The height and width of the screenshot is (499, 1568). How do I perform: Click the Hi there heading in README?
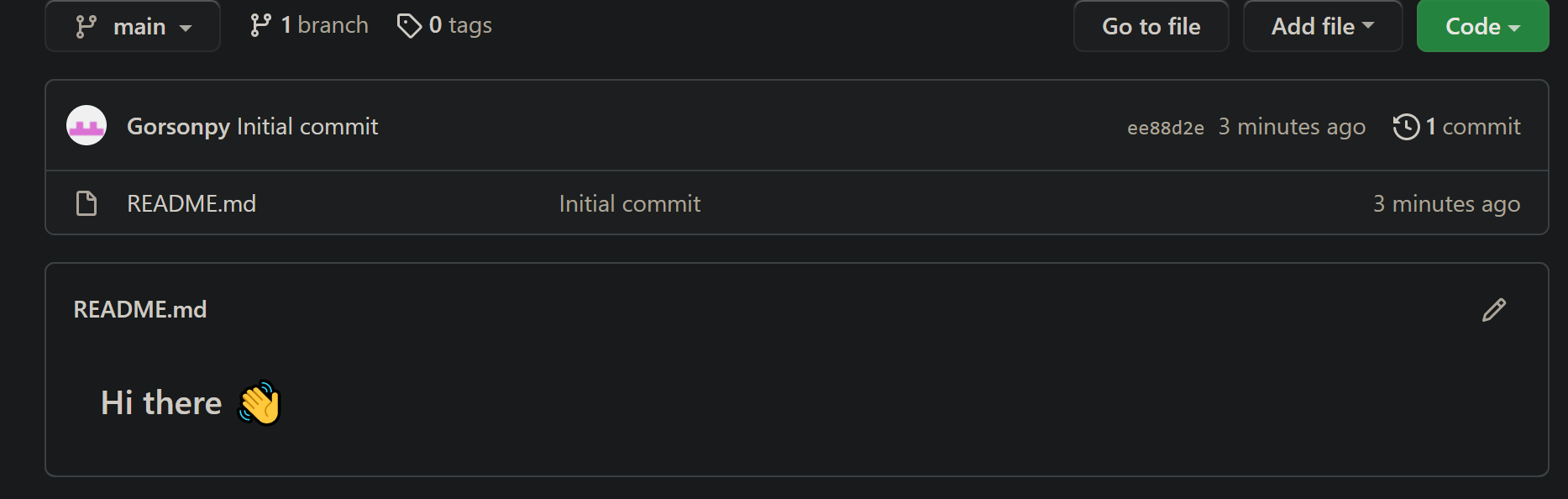[x=160, y=402]
